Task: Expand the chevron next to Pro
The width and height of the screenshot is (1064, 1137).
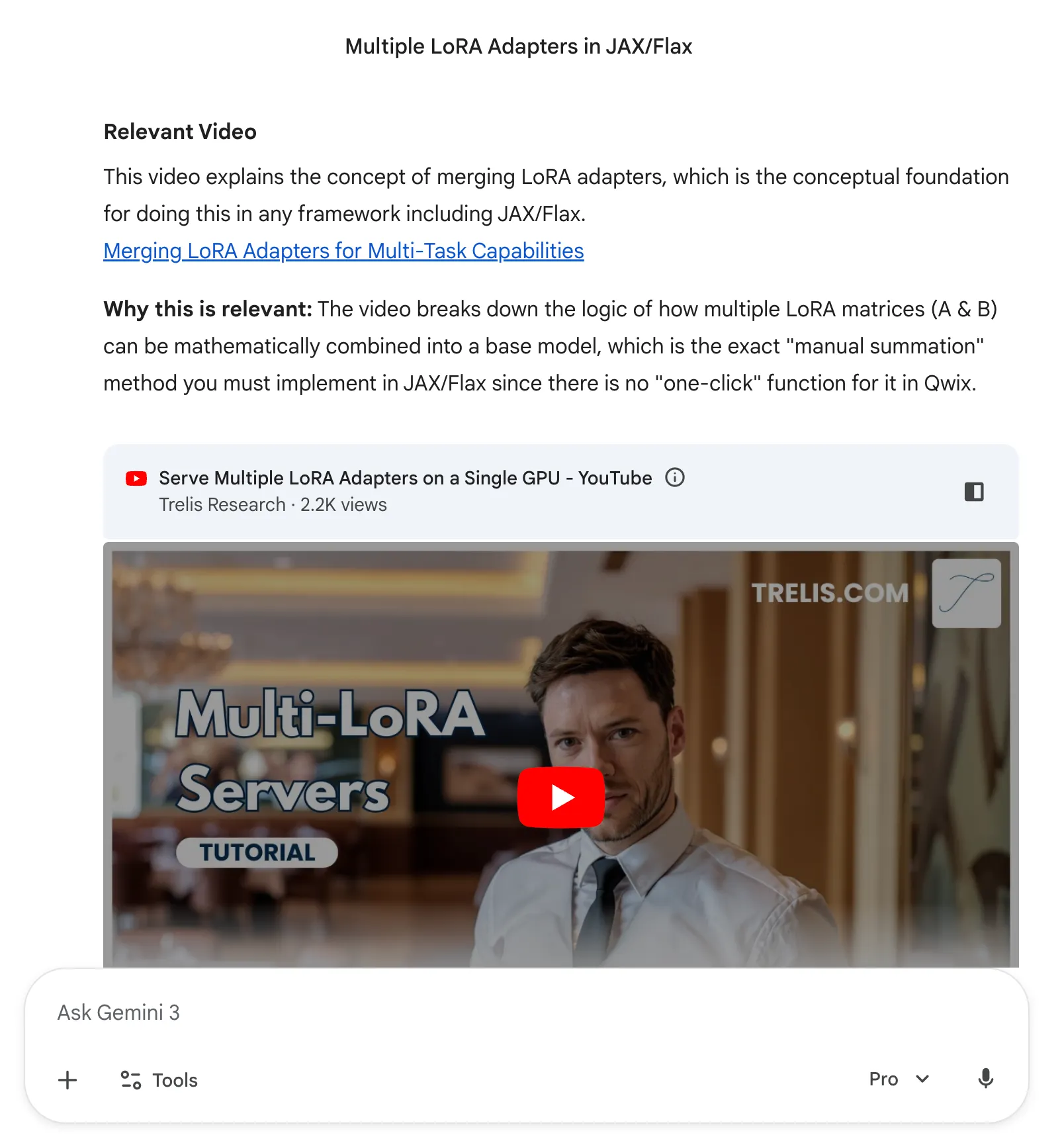Action: (922, 1079)
